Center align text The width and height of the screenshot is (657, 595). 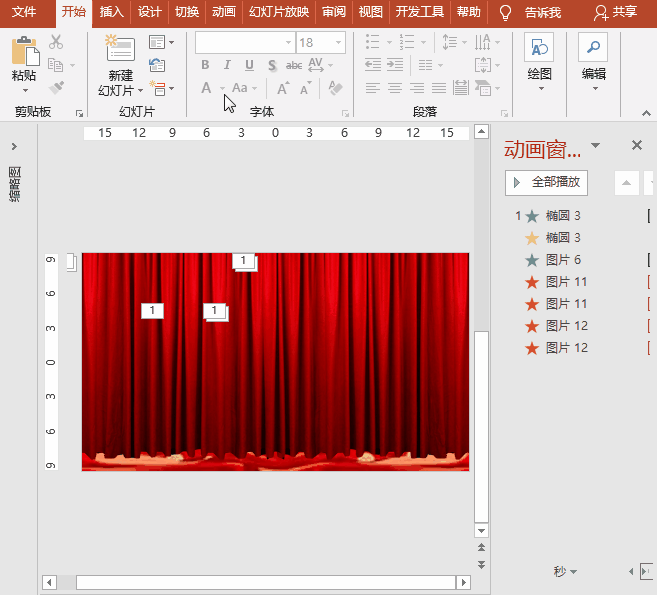pos(395,88)
